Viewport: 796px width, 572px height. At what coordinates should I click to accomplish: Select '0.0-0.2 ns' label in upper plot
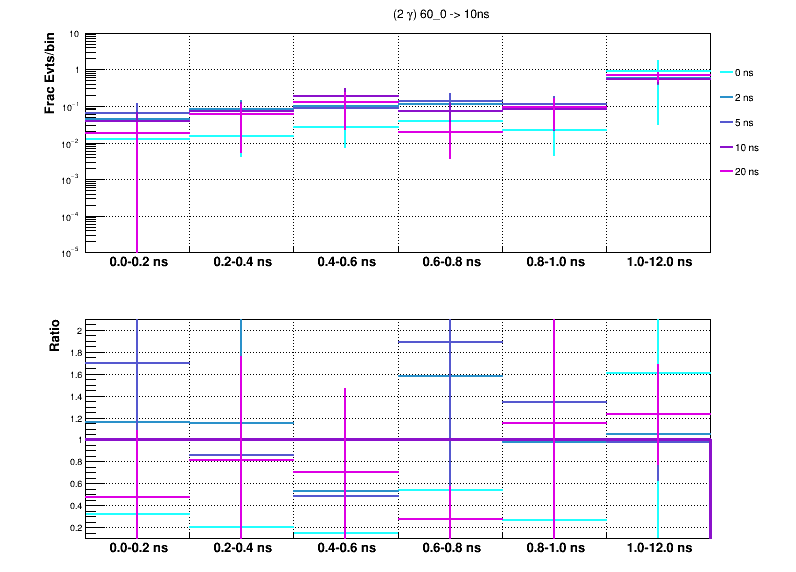click(137, 264)
